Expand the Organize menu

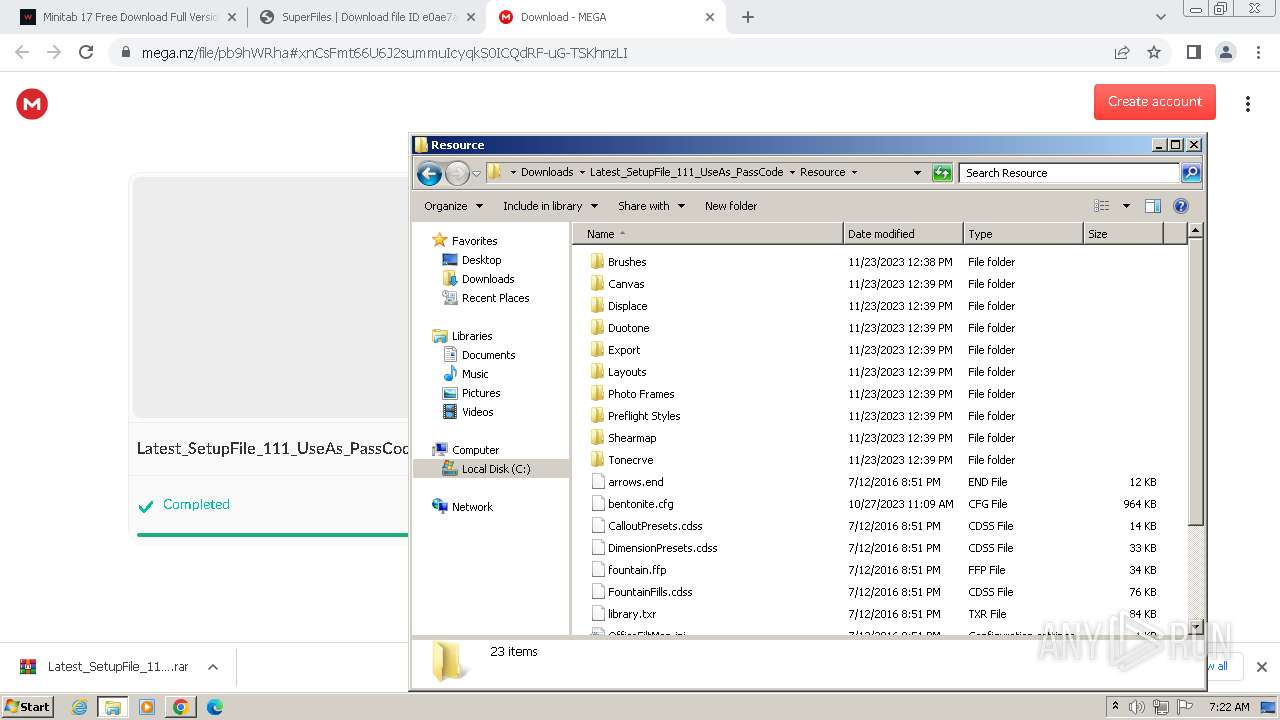coord(453,206)
